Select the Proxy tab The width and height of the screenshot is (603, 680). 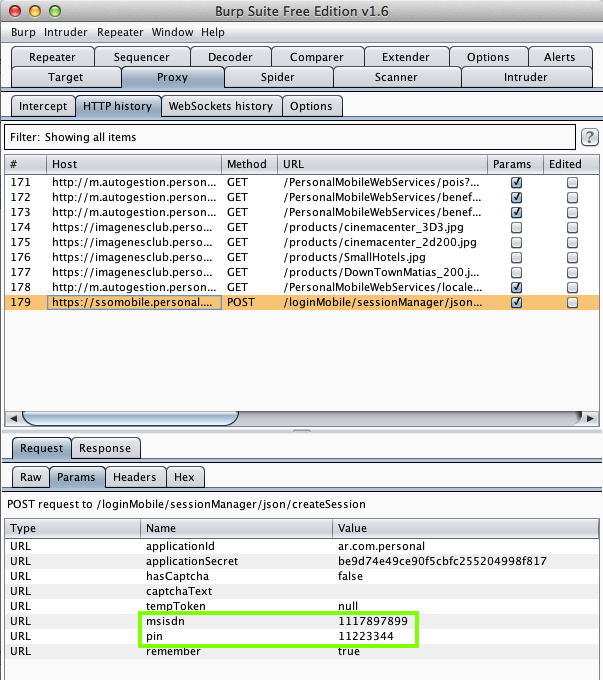[x=173, y=77]
